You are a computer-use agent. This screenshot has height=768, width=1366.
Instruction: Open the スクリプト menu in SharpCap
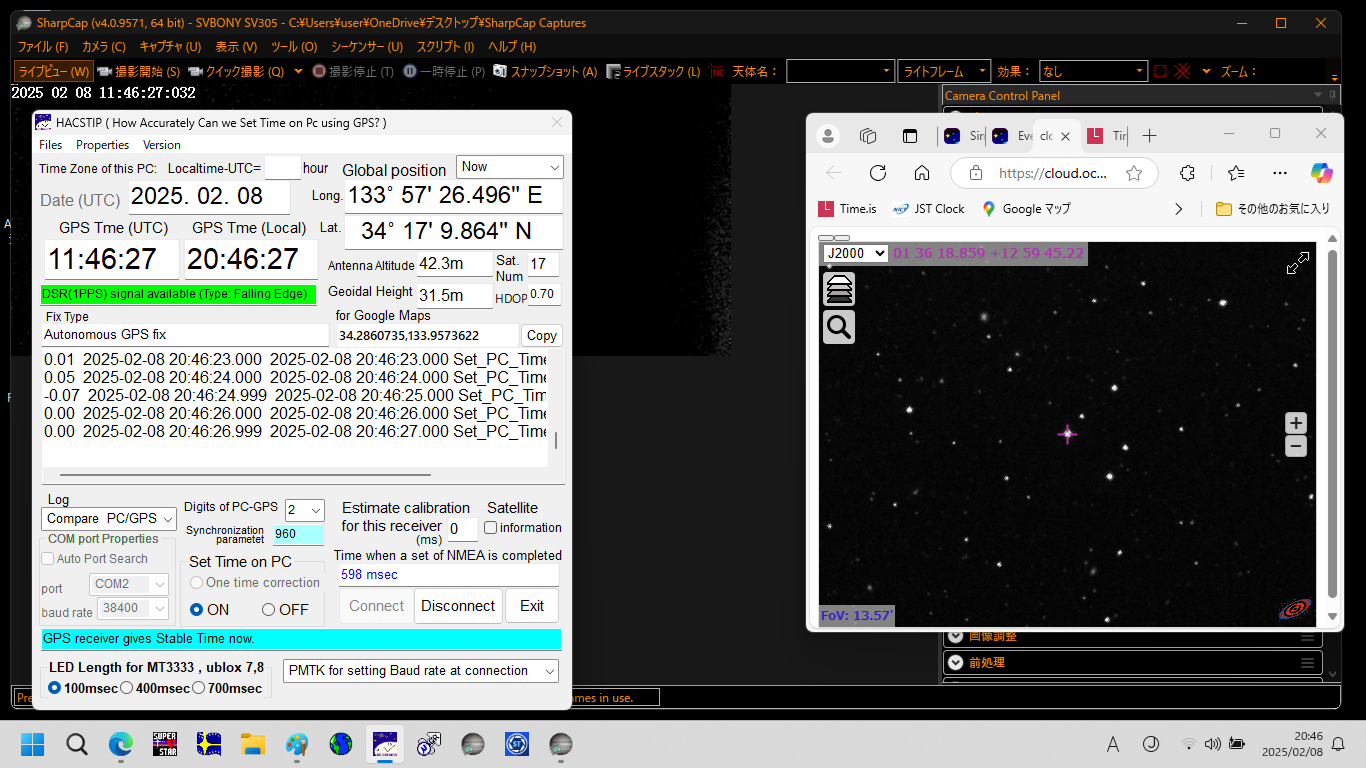coord(445,47)
